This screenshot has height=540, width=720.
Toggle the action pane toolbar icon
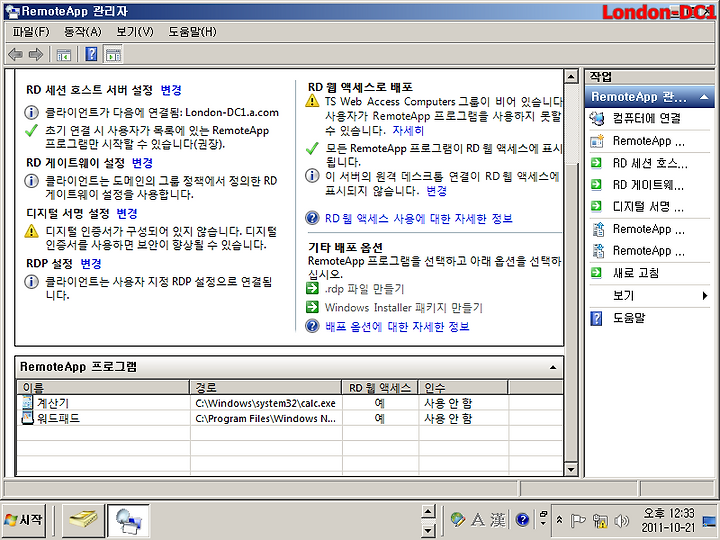pos(113,55)
